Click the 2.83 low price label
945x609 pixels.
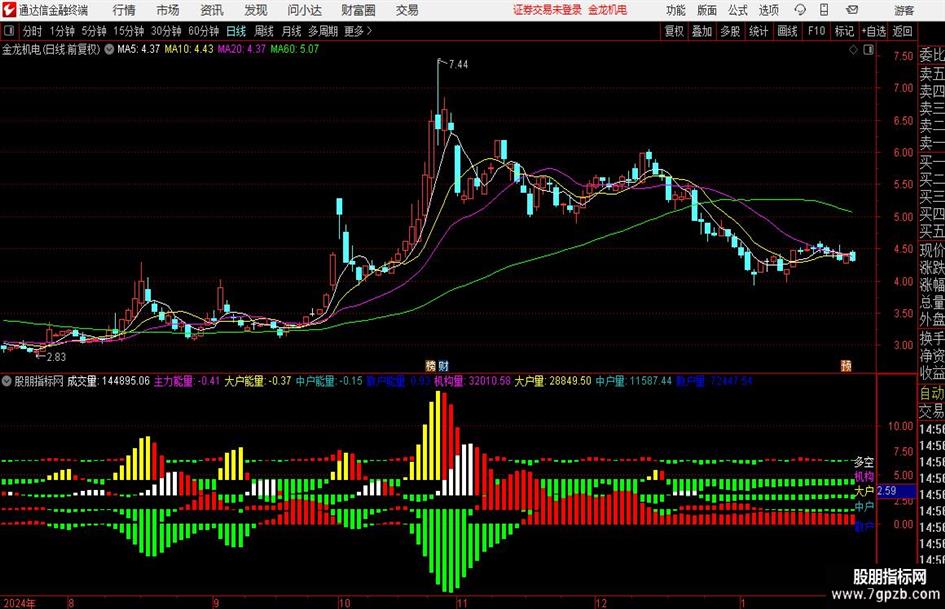56,356
